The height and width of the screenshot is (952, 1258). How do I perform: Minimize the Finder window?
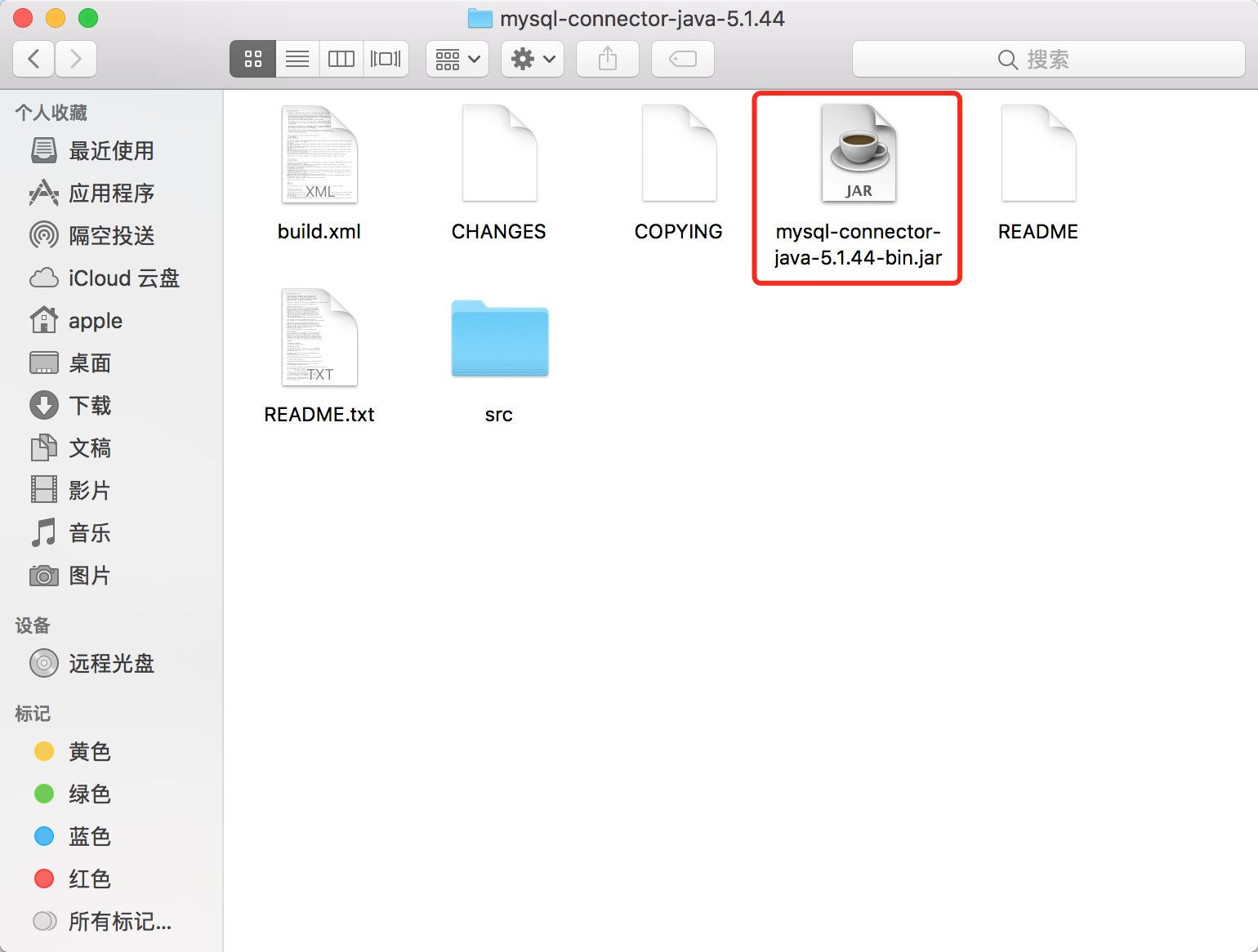point(56,18)
